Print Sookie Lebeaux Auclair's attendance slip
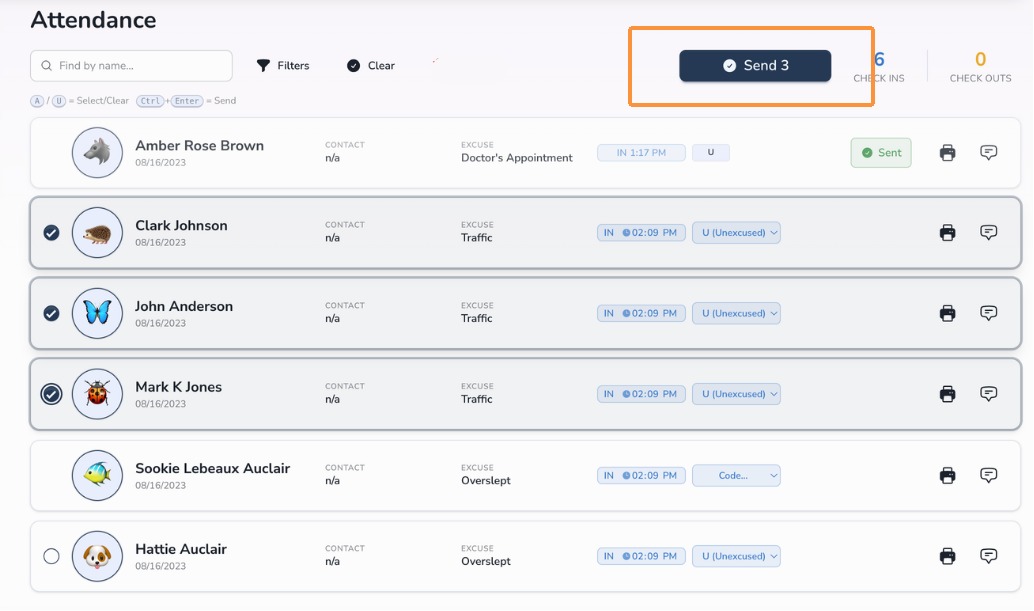This screenshot has width=1034, height=611. click(x=947, y=475)
